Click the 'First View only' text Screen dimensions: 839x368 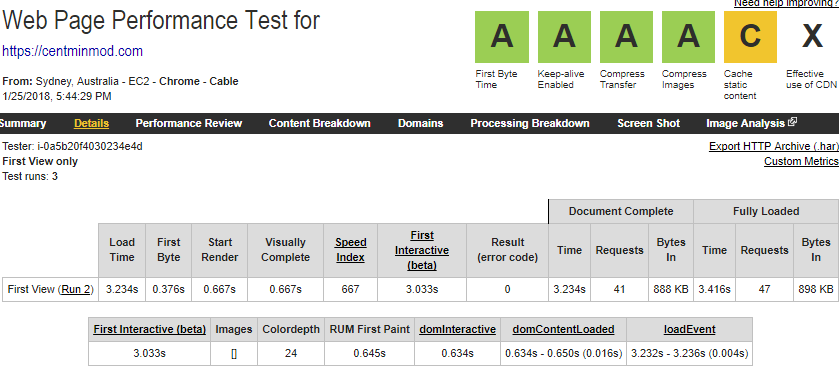[x=40, y=161]
